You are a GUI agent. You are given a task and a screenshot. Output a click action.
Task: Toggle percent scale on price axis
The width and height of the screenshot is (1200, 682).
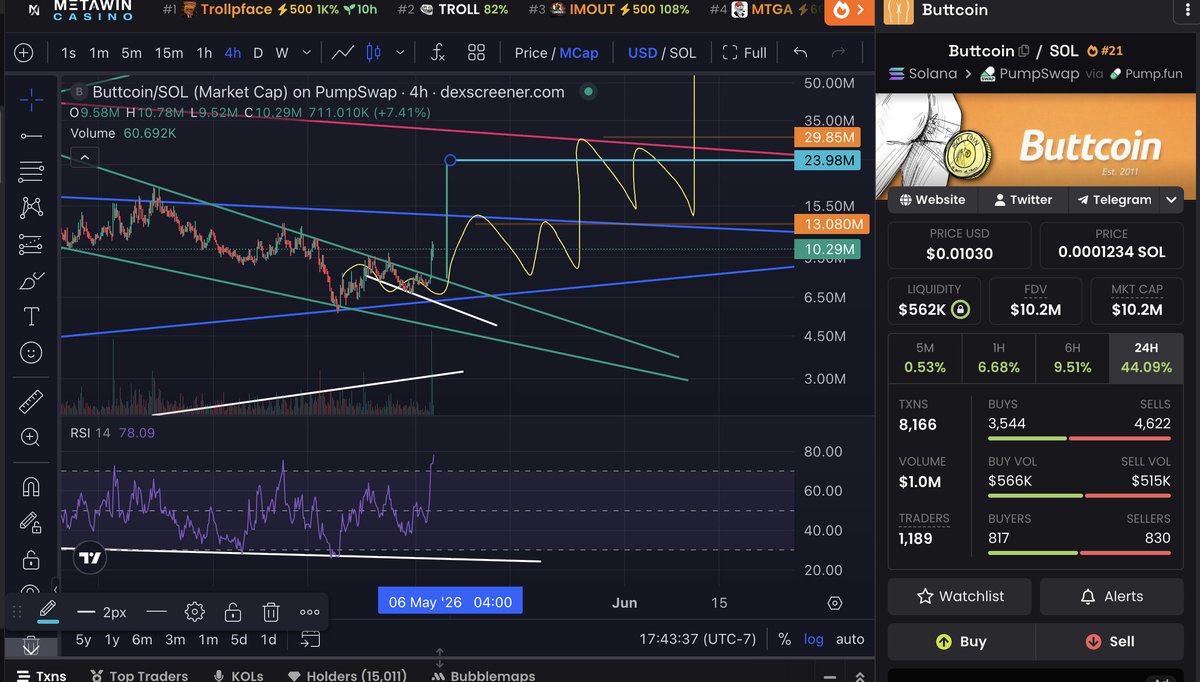coord(785,639)
